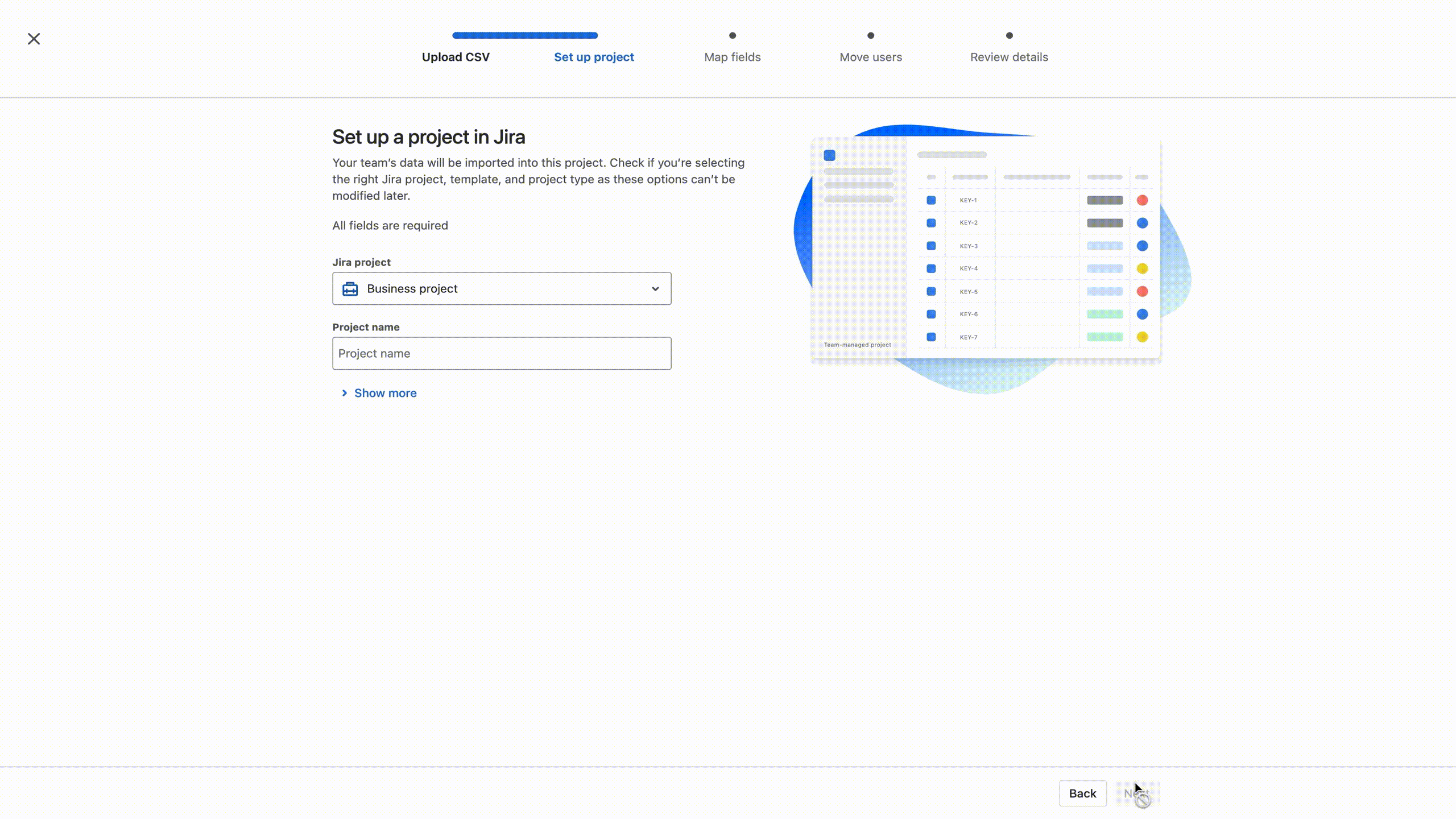Select the Review details step
The width and height of the screenshot is (1456, 819).
click(1009, 57)
